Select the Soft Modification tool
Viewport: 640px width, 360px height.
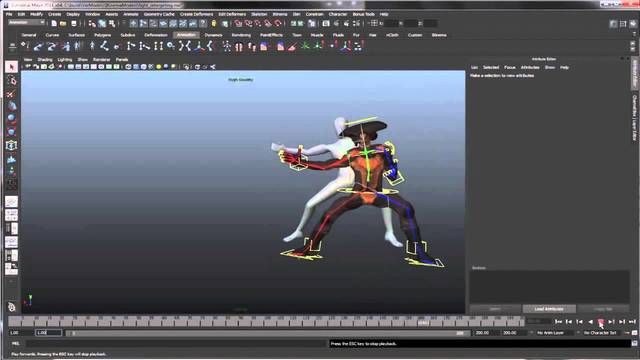[x=11, y=159]
